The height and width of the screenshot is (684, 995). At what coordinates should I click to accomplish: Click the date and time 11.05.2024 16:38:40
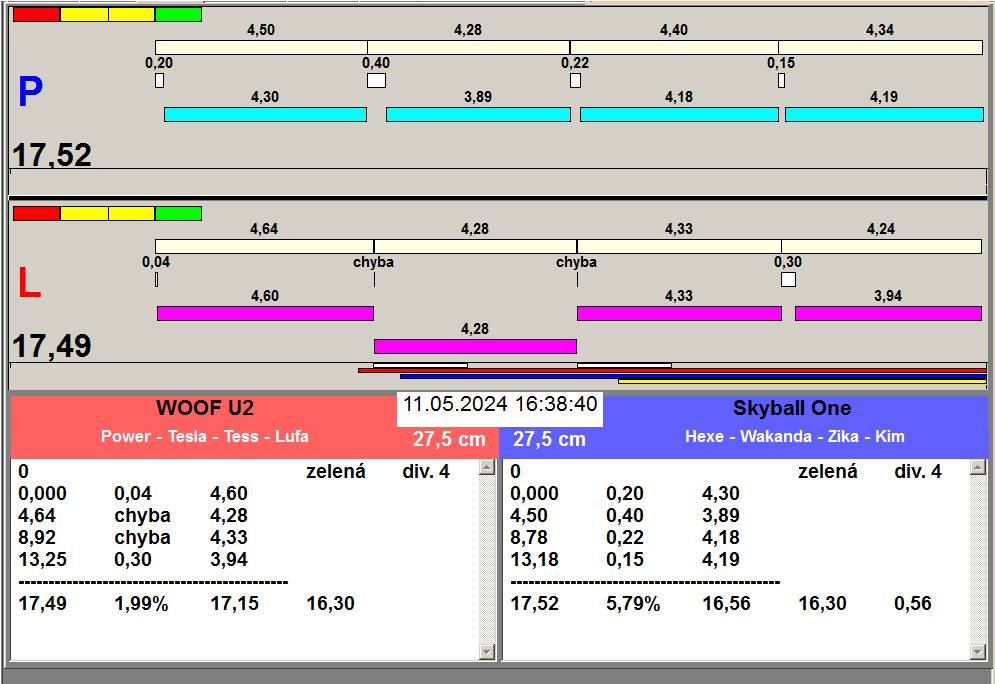pyautogui.click(x=500, y=404)
